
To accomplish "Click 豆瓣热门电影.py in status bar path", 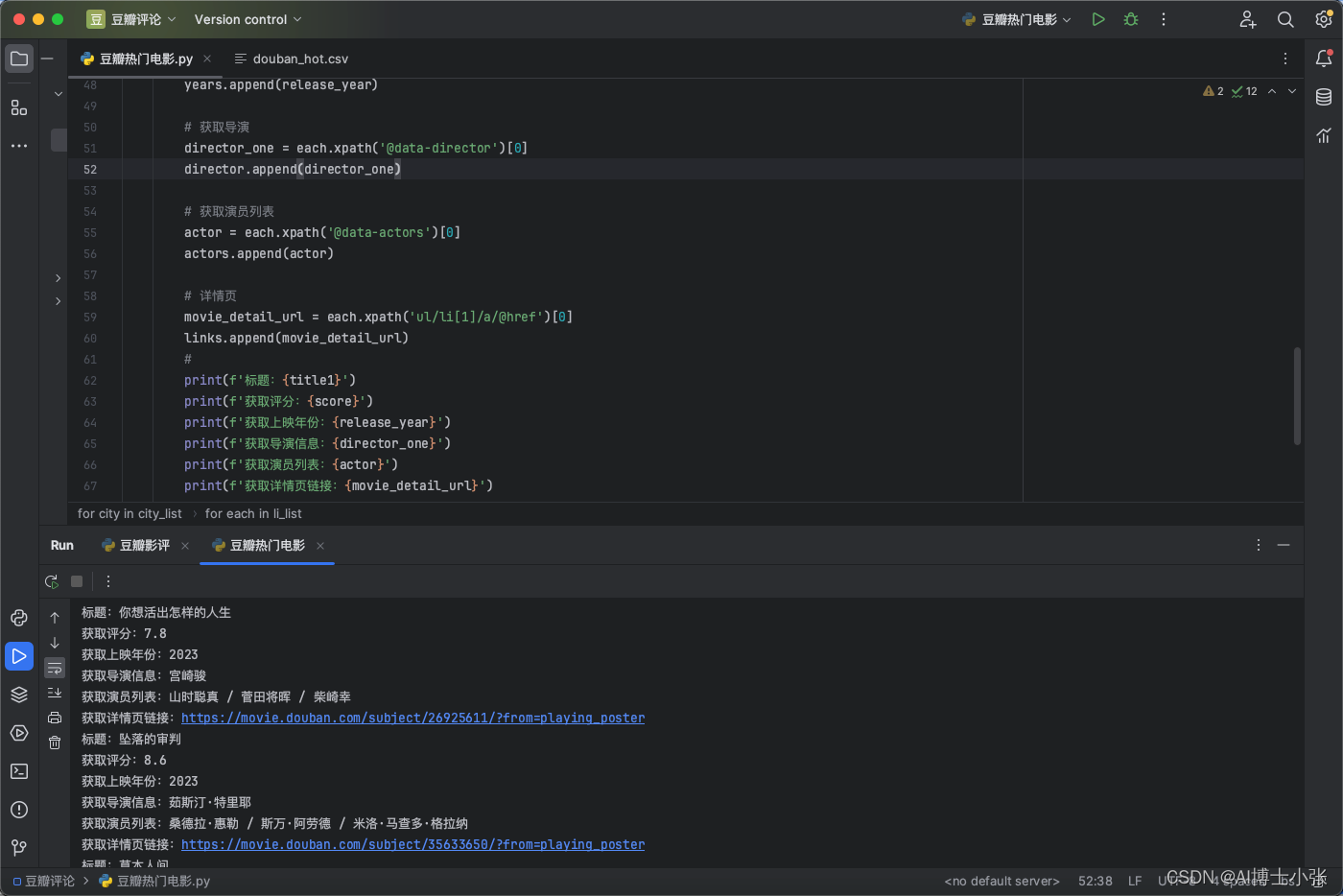I will coord(154,881).
